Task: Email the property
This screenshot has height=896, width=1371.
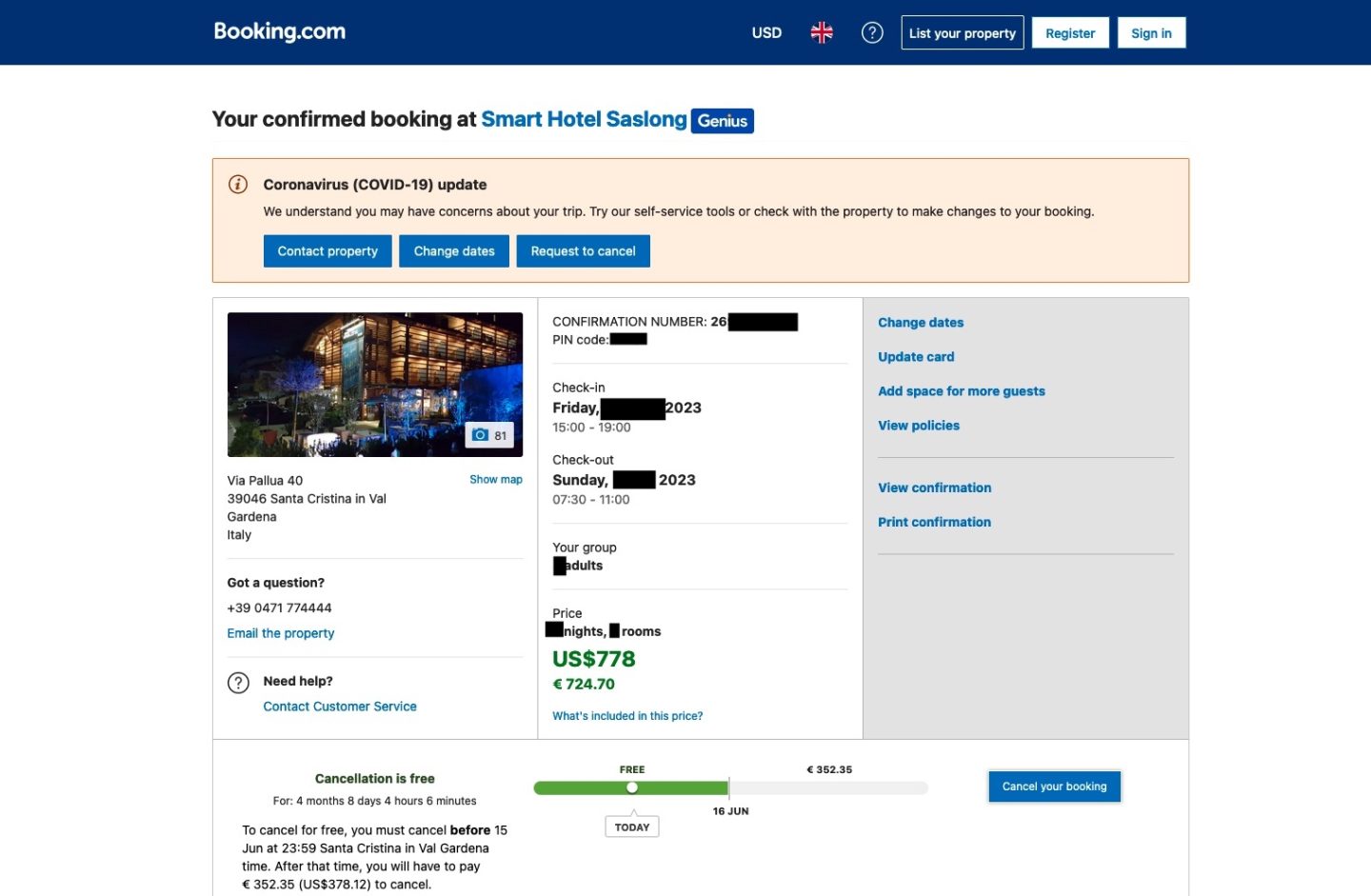Action: coord(280,632)
